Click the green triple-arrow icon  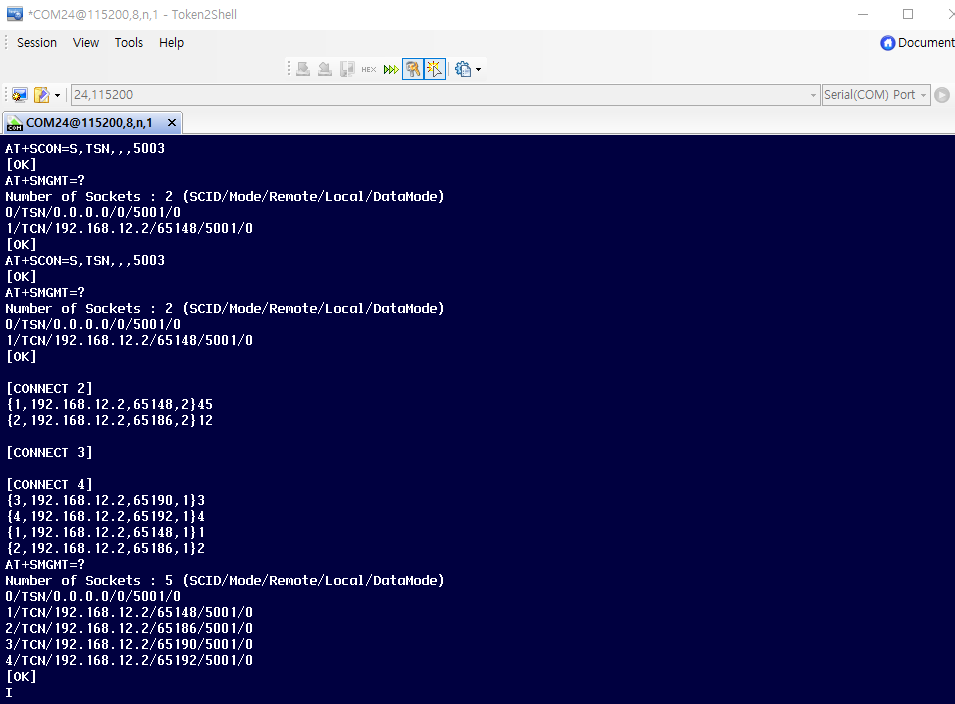391,69
